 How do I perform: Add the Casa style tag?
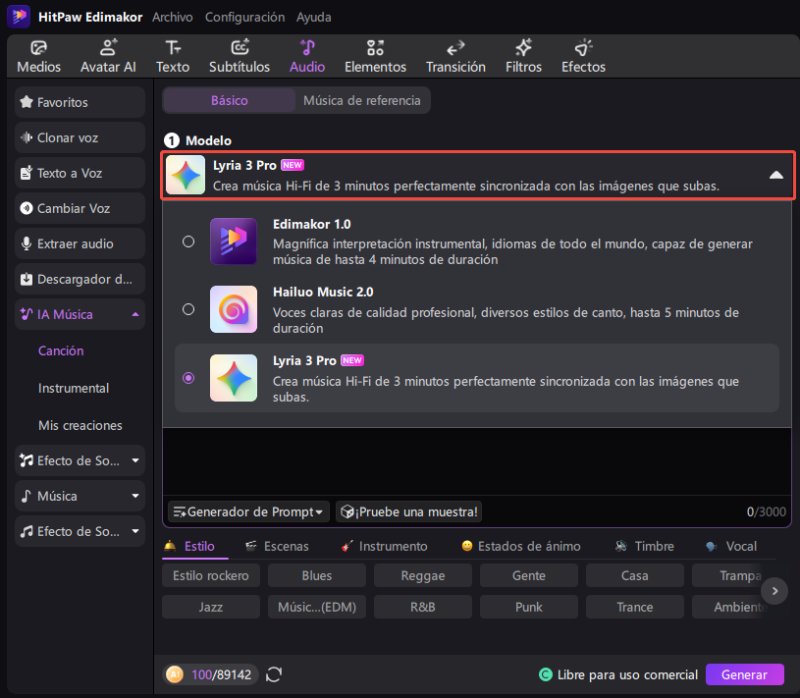(635, 576)
